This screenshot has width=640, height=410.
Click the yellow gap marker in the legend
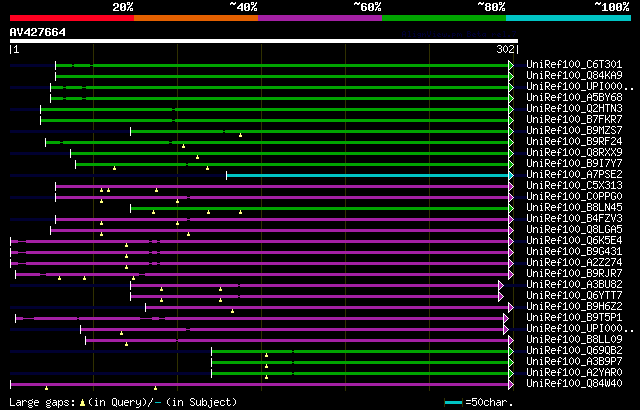pyautogui.click(x=82, y=403)
